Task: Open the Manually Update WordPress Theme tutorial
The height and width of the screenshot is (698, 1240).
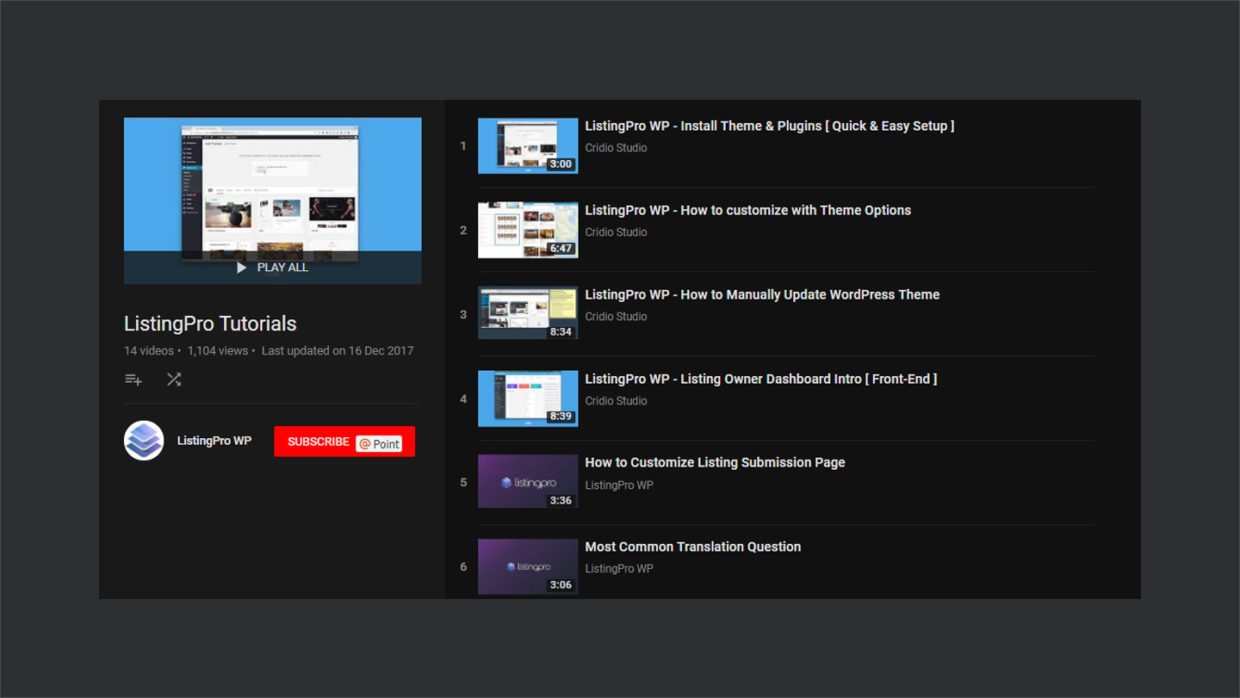Action: pos(762,294)
